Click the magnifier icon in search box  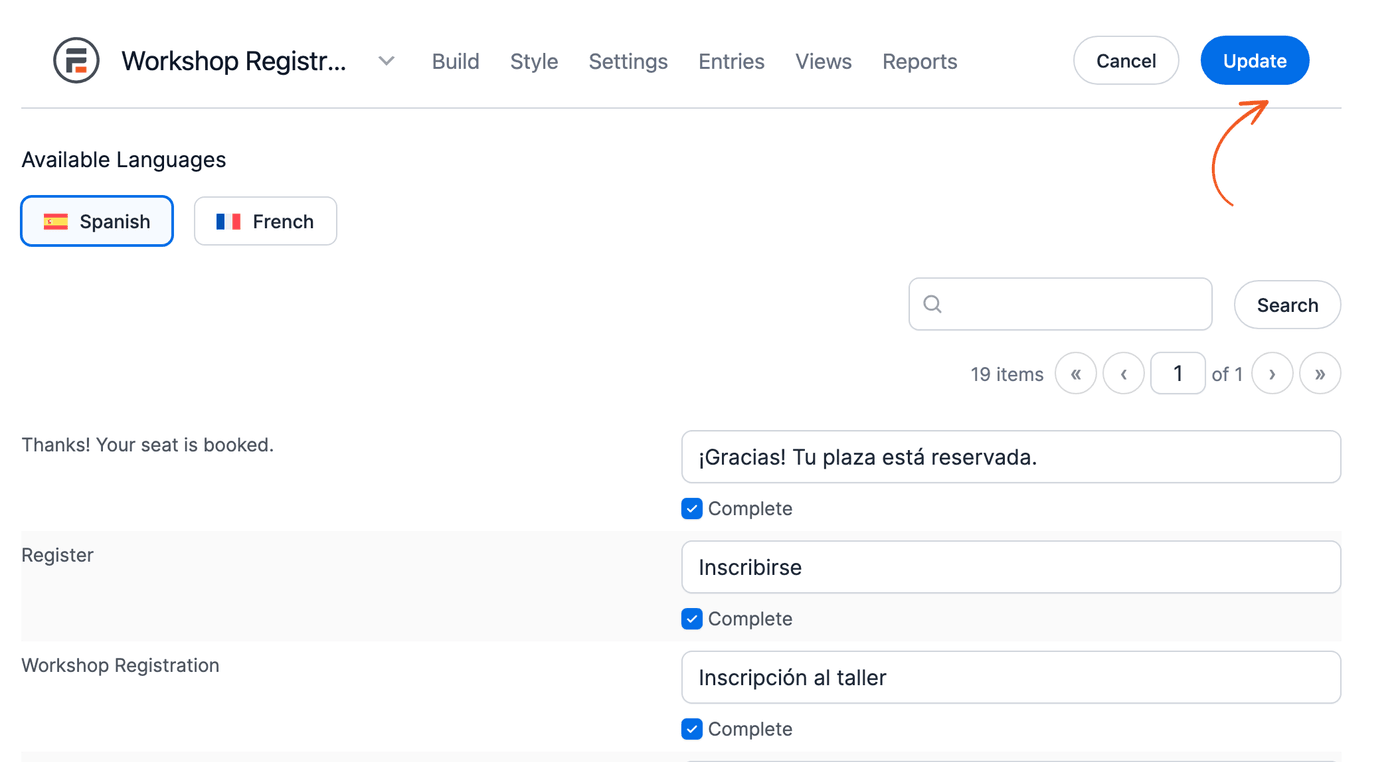(932, 304)
